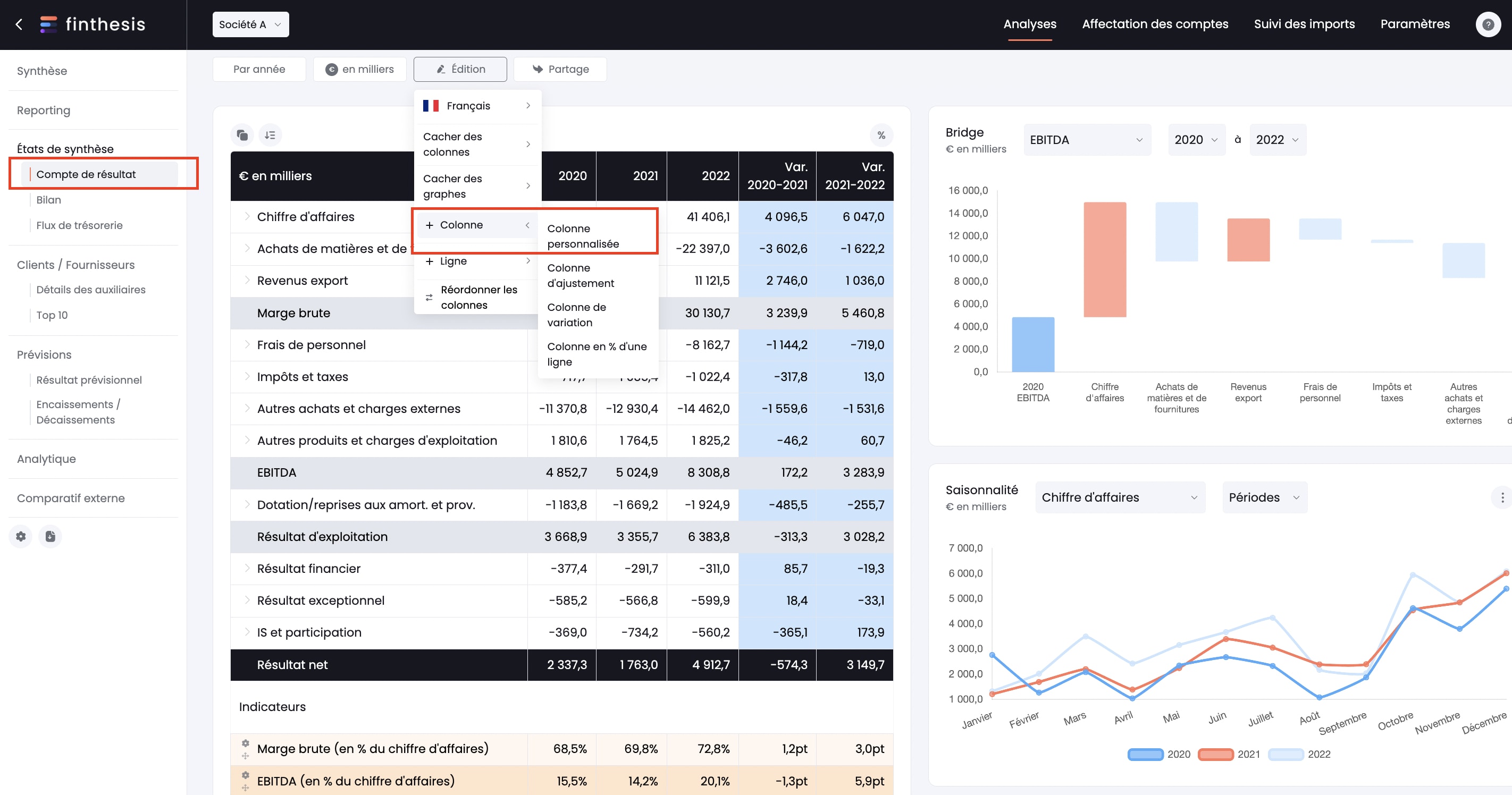
Task: Open the Périodes dropdown
Action: coord(1264,497)
